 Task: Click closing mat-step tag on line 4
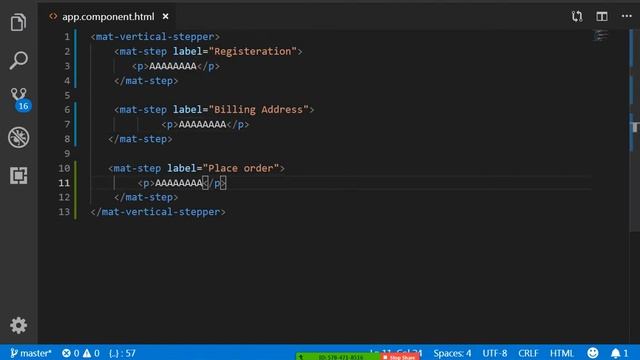(146, 81)
